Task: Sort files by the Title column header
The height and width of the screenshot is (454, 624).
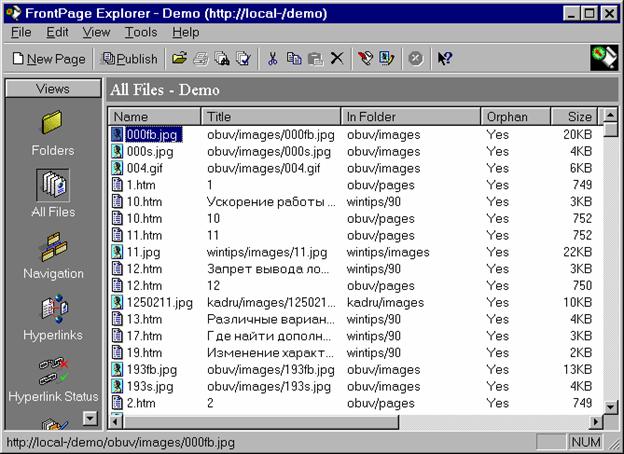Action: coord(270,116)
